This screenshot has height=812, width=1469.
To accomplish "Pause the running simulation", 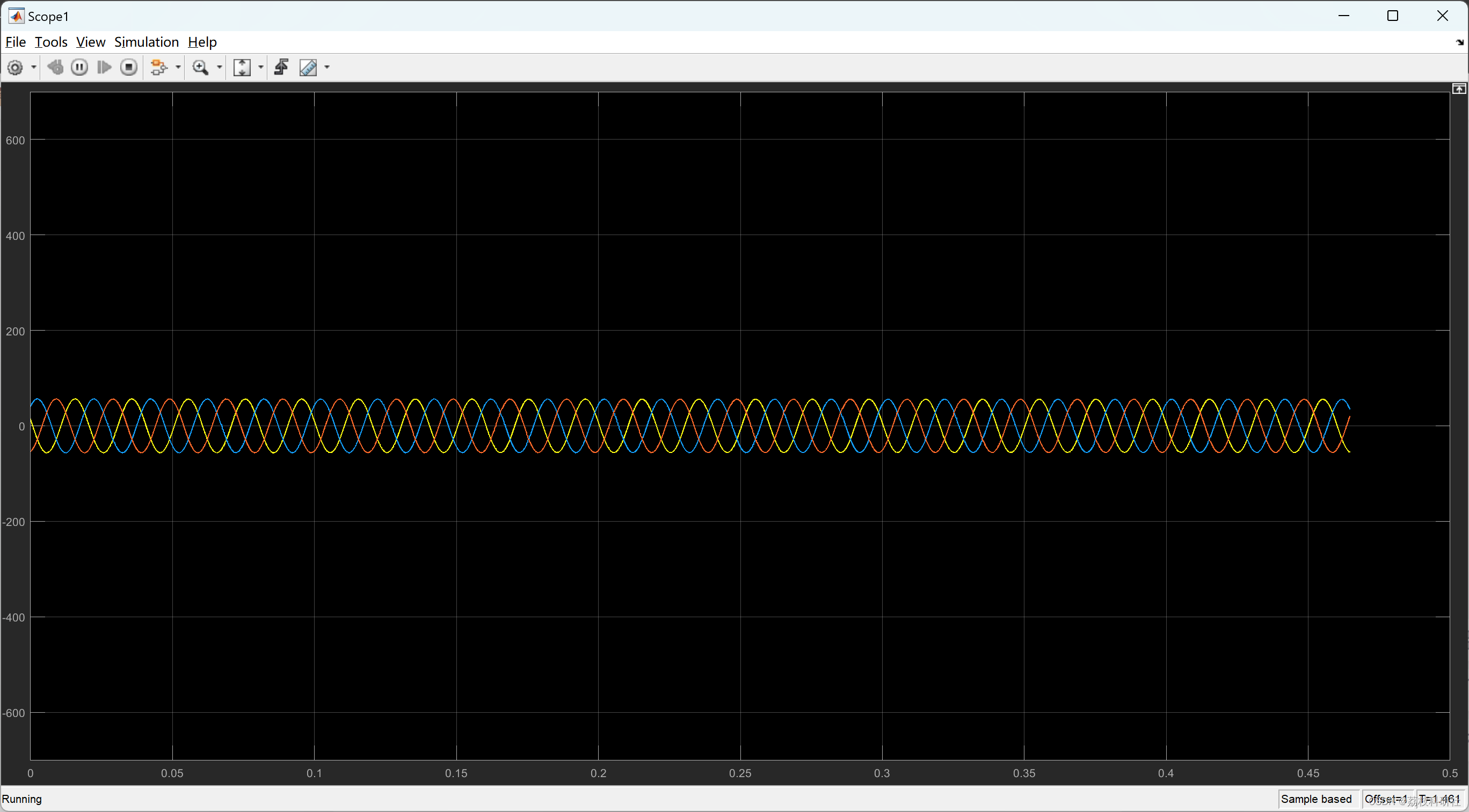I will click(x=79, y=67).
